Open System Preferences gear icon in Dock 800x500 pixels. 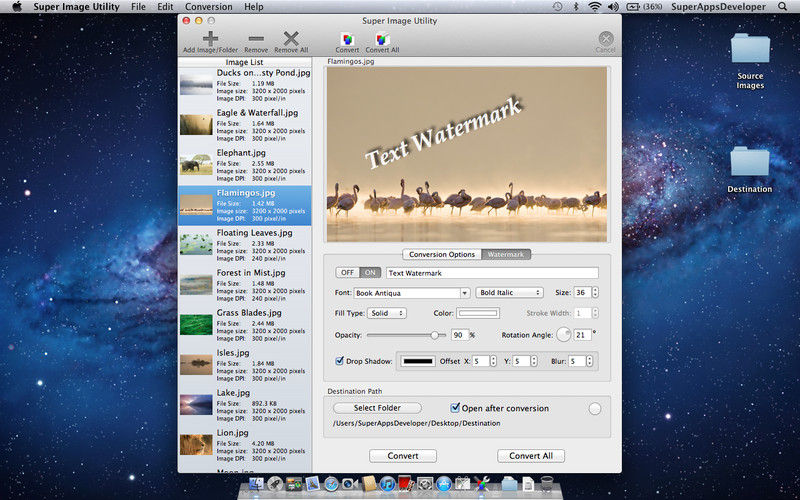pos(425,484)
